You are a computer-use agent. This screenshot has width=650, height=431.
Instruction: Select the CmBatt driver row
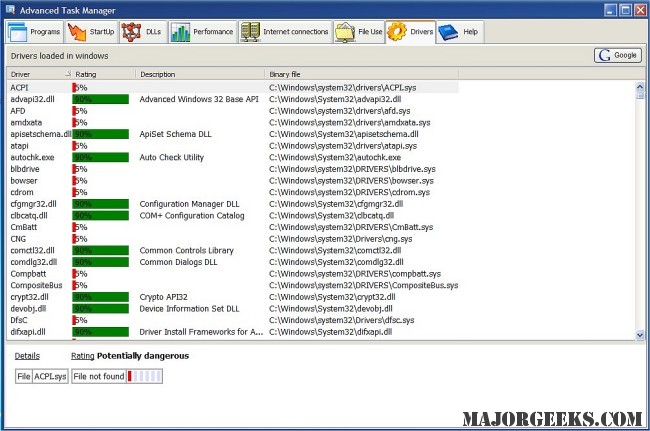(x=234, y=227)
